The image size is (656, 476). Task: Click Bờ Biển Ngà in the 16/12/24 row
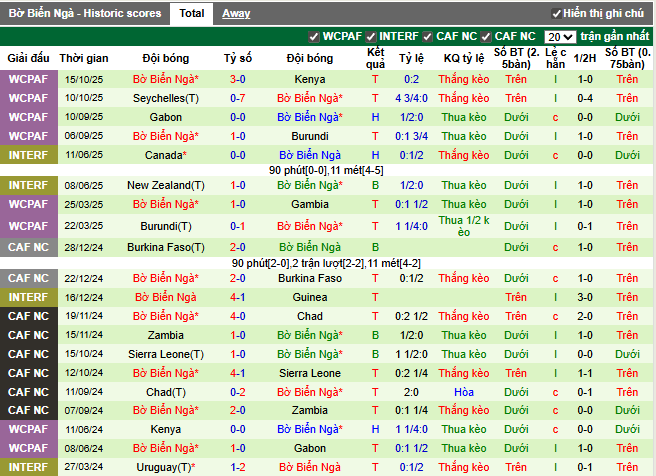pos(166,297)
